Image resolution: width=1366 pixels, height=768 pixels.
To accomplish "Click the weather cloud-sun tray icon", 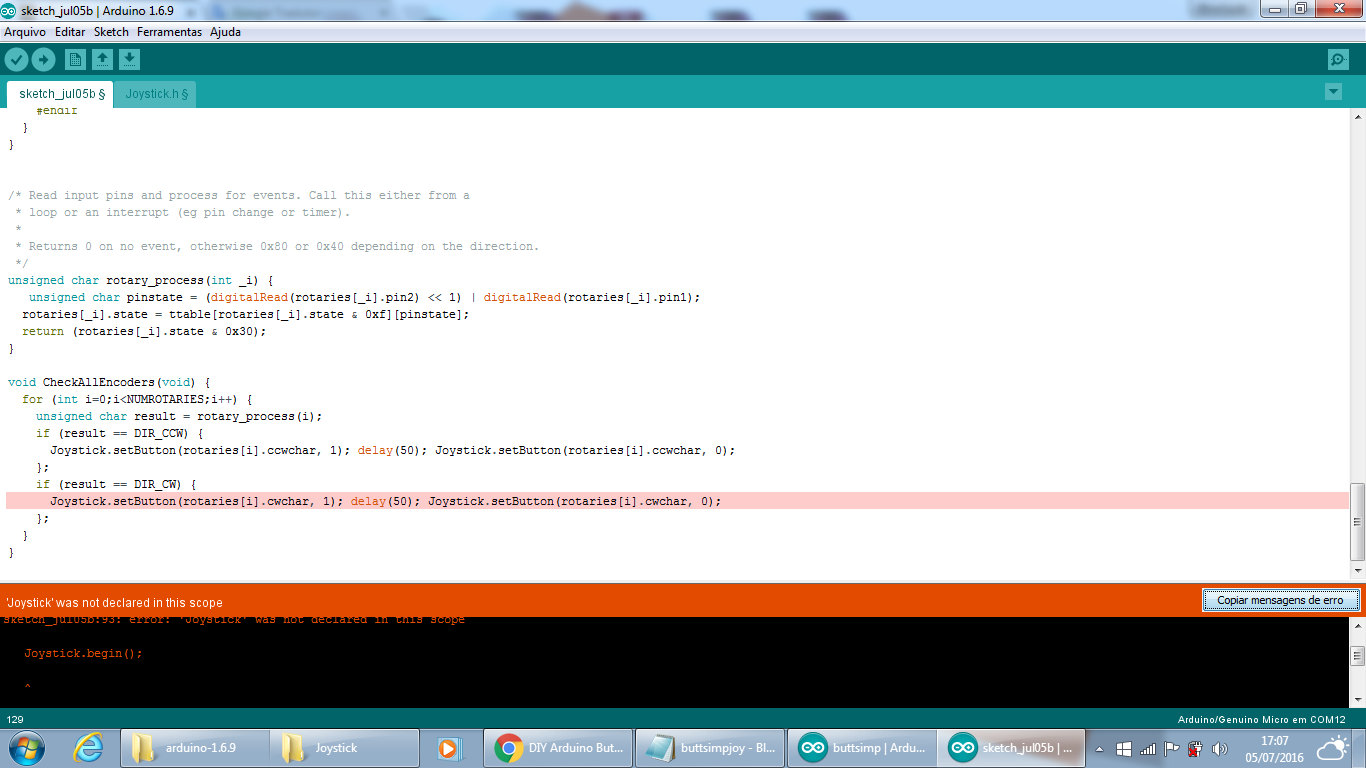I will click(1333, 748).
